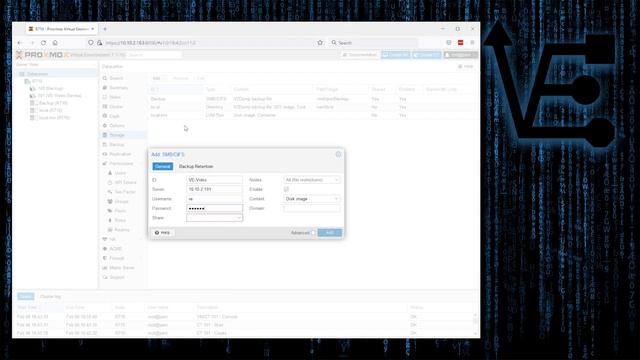
Task: Open the Replication section in Datacenter menu
Action: pos(120,154)
